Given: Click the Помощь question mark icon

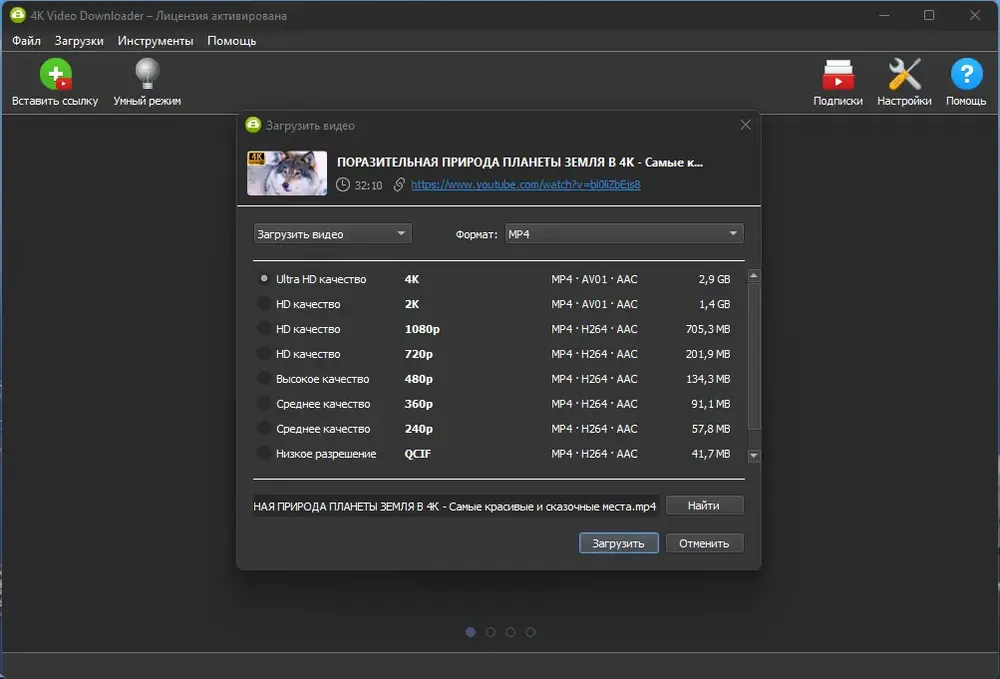Looking at the screenshot, I should click(x=966, y=76).
